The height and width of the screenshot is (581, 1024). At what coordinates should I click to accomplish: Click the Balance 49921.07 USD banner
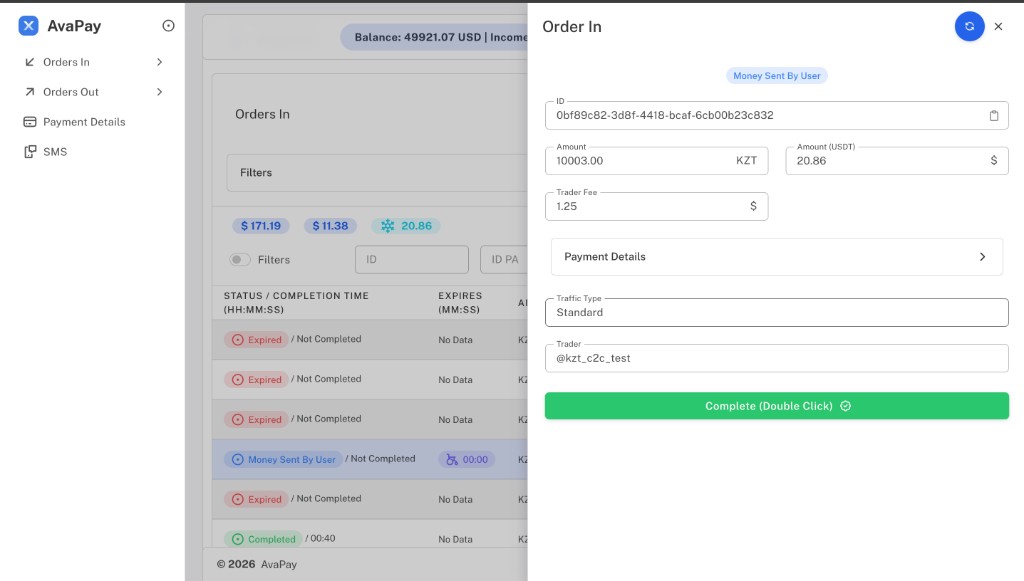click(434, 37)
